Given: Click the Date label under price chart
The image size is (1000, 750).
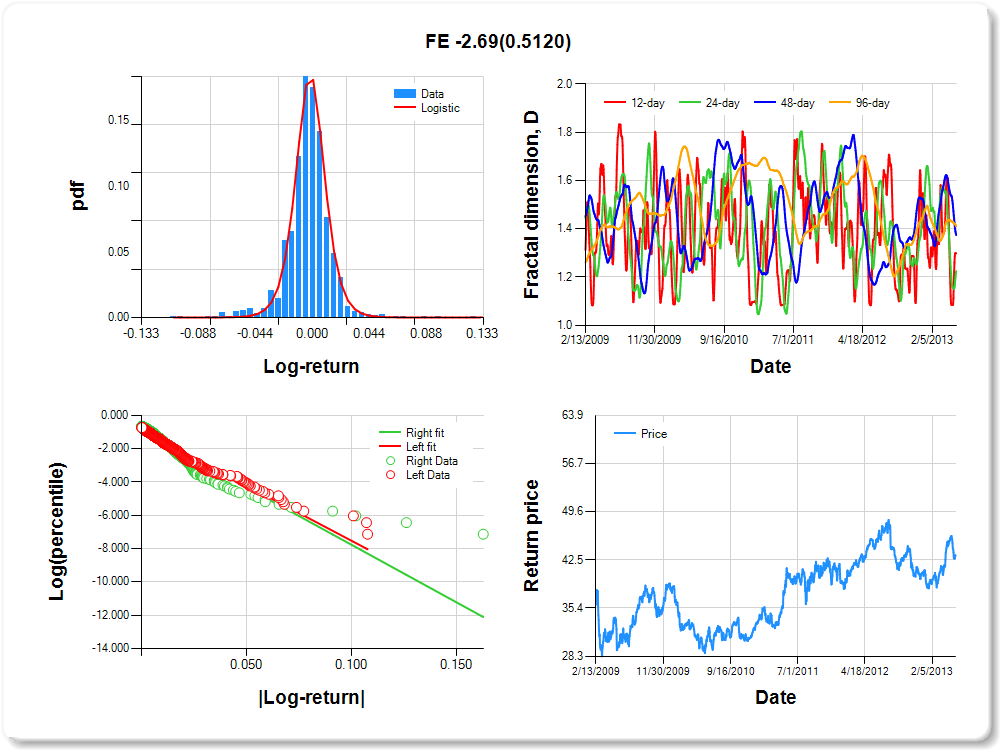Looking at the screenshot, I should (776, 698).
